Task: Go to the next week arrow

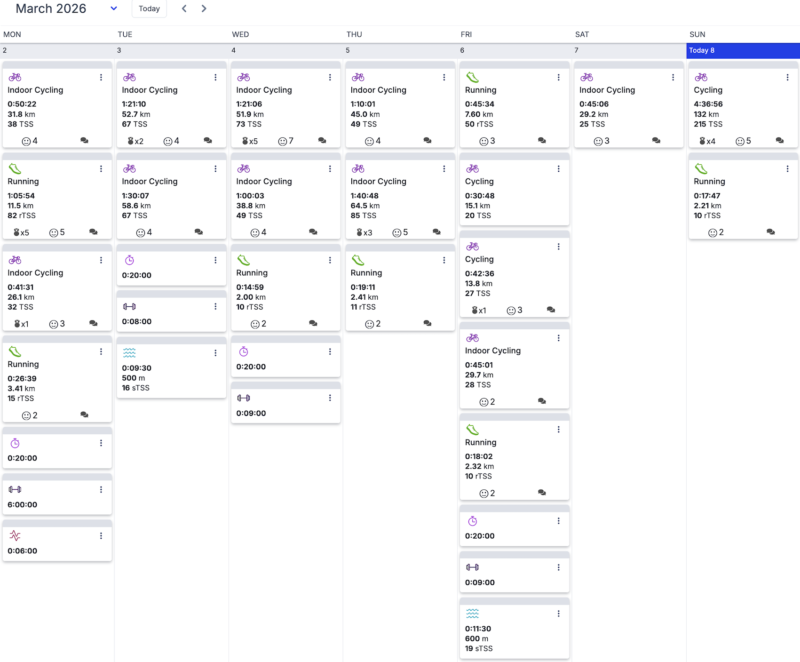Action: pyautogui.click(x=204, y=9)
